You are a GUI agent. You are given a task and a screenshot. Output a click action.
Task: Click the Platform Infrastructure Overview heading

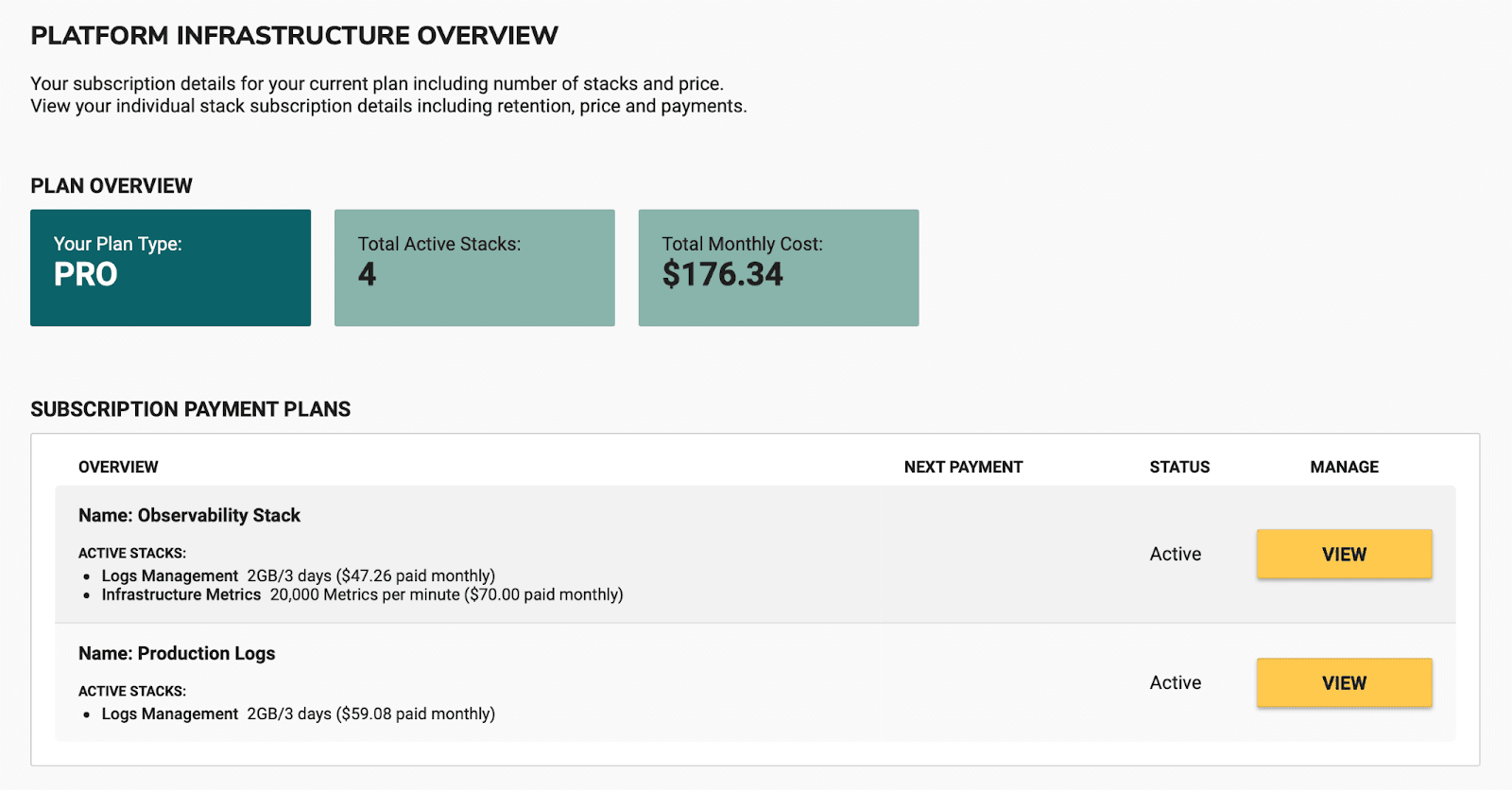click(x=294, y=36)
